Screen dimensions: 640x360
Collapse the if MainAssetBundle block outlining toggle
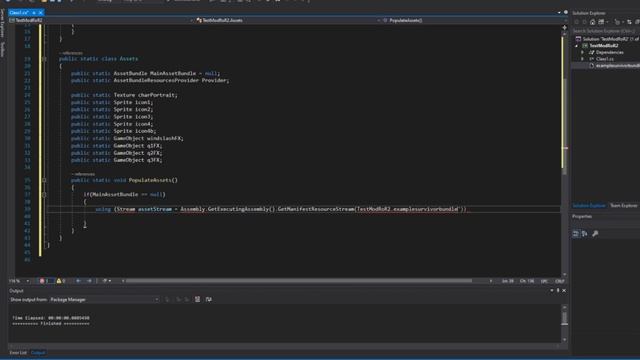click(x=44, y=195)
